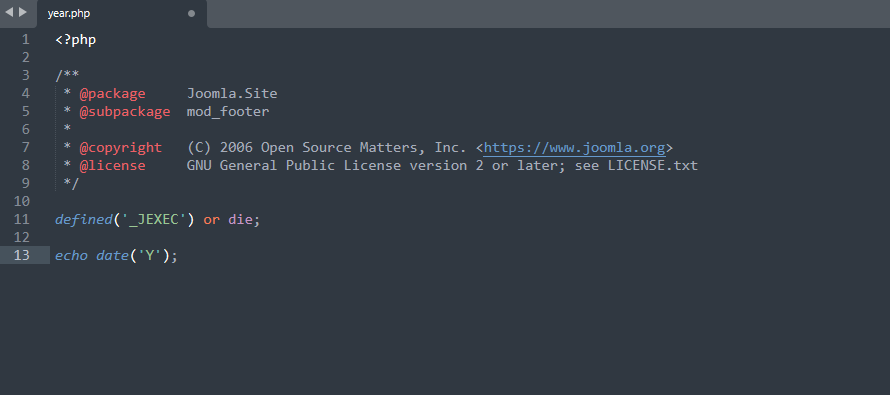890x395 pixels.
Task: Place cursor on the @license tag
Action: click(112, 166)
